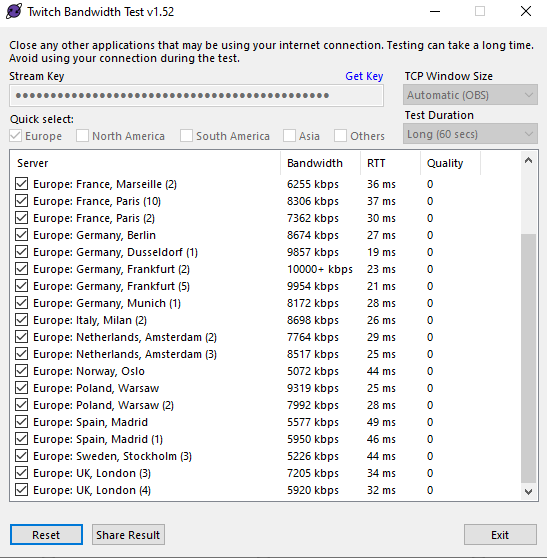Viewport: 547px width, 558px height.
Task: Check the South America quick select box
Action: [x=186, y=136]
